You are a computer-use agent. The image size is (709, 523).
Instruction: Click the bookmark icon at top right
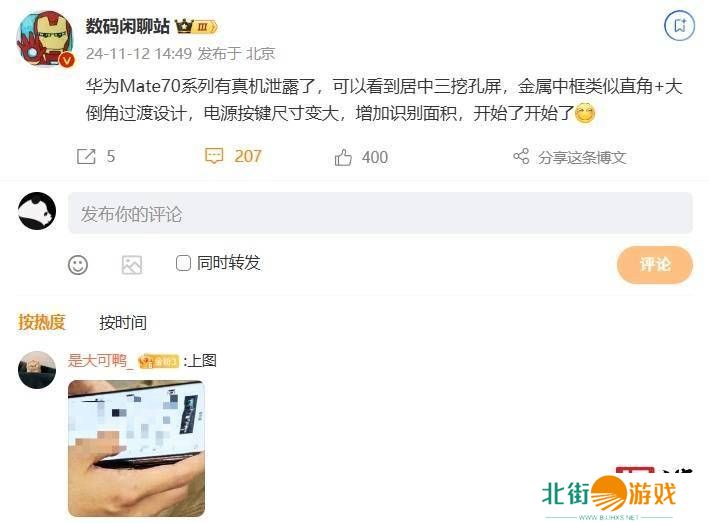(679, 25)
